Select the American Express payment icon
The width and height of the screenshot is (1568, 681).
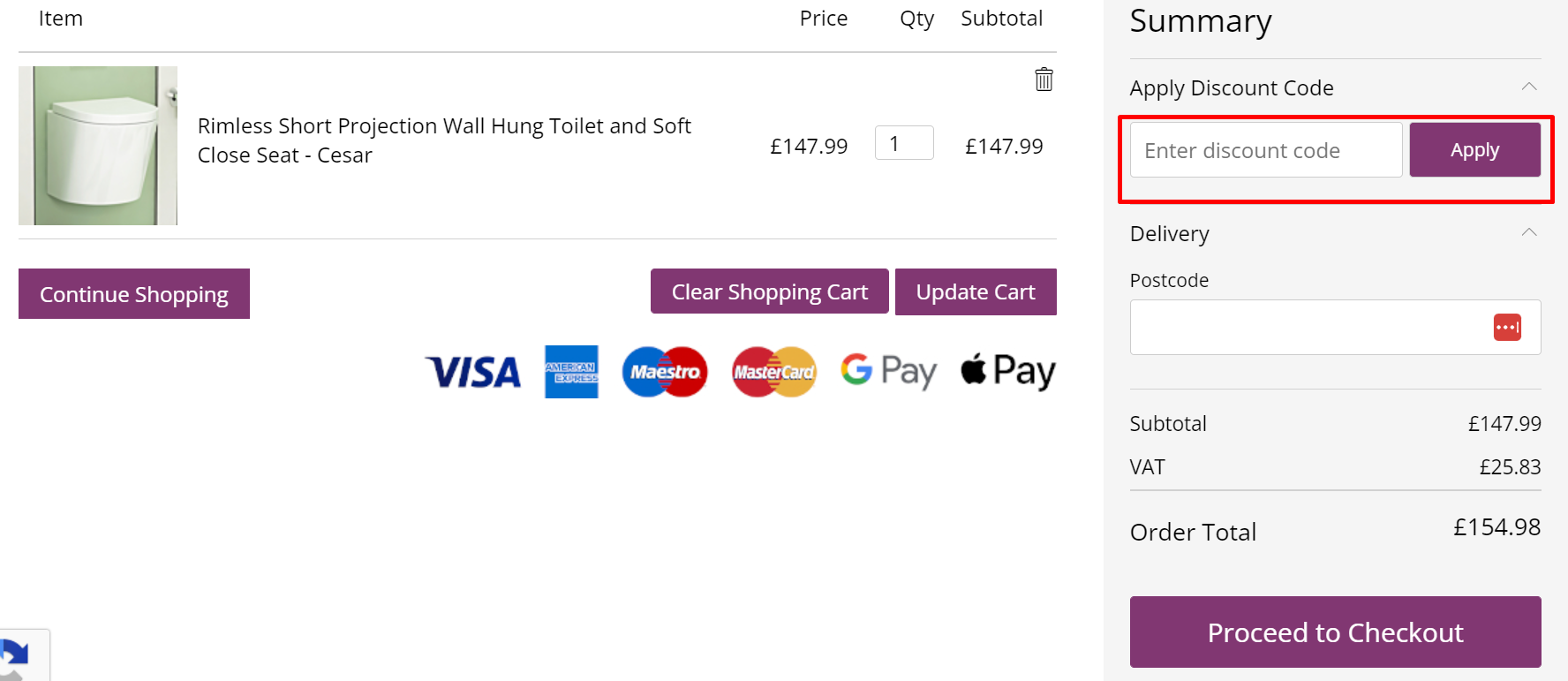tap(572, 372)
